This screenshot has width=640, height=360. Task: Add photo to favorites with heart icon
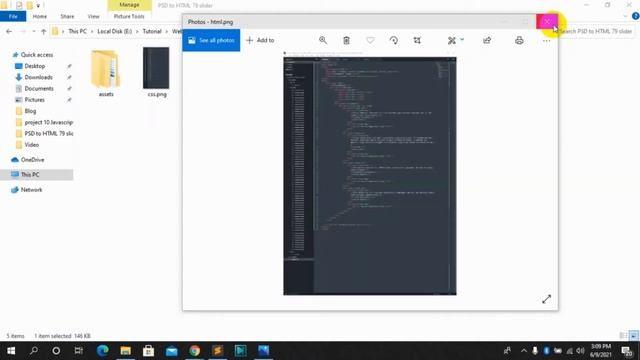pyautogui.click(x=370, y=40)
